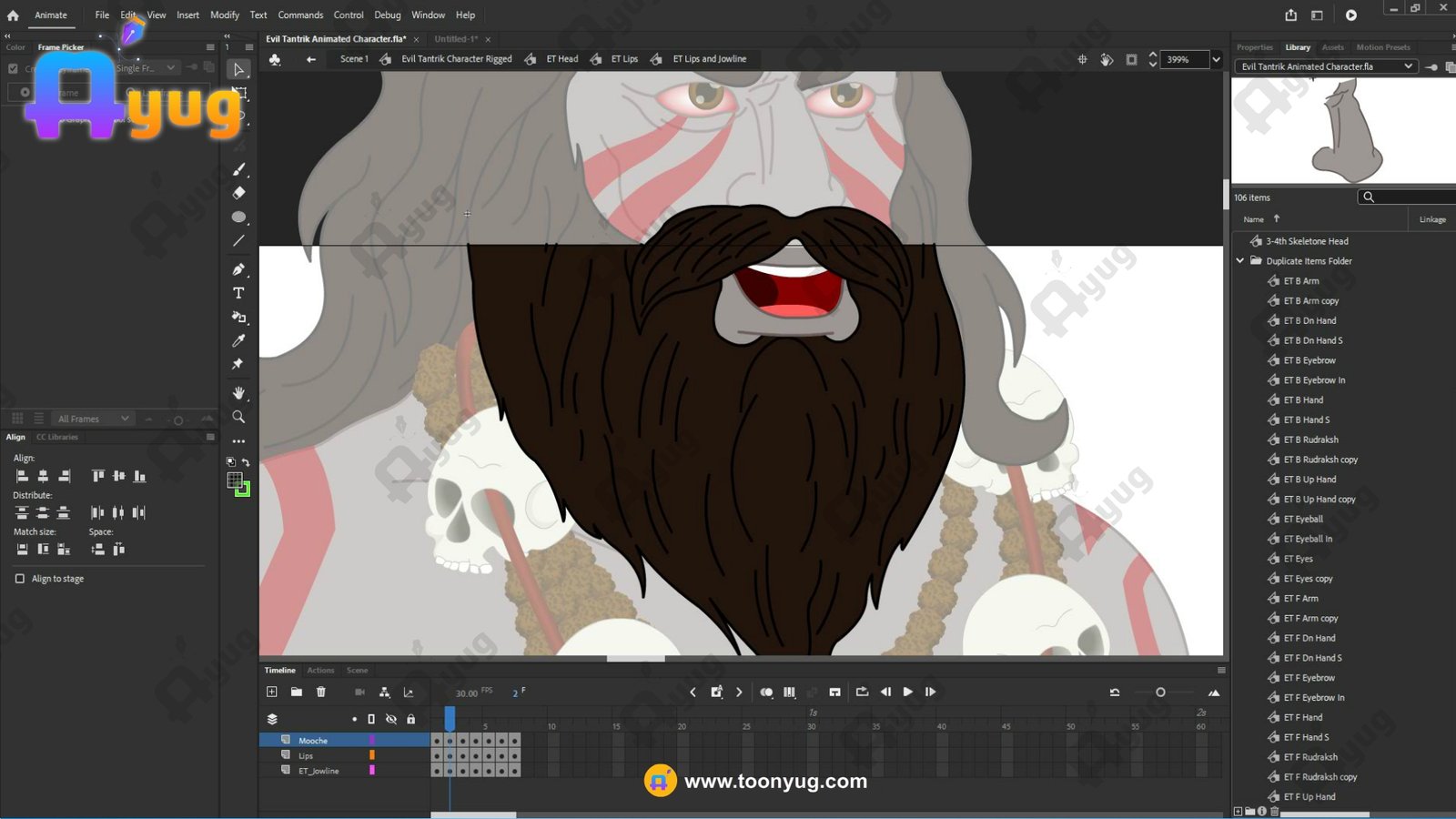Click the Mooche layer color swatch
This screenshot has width=1456, height=819.
(371, 741)
